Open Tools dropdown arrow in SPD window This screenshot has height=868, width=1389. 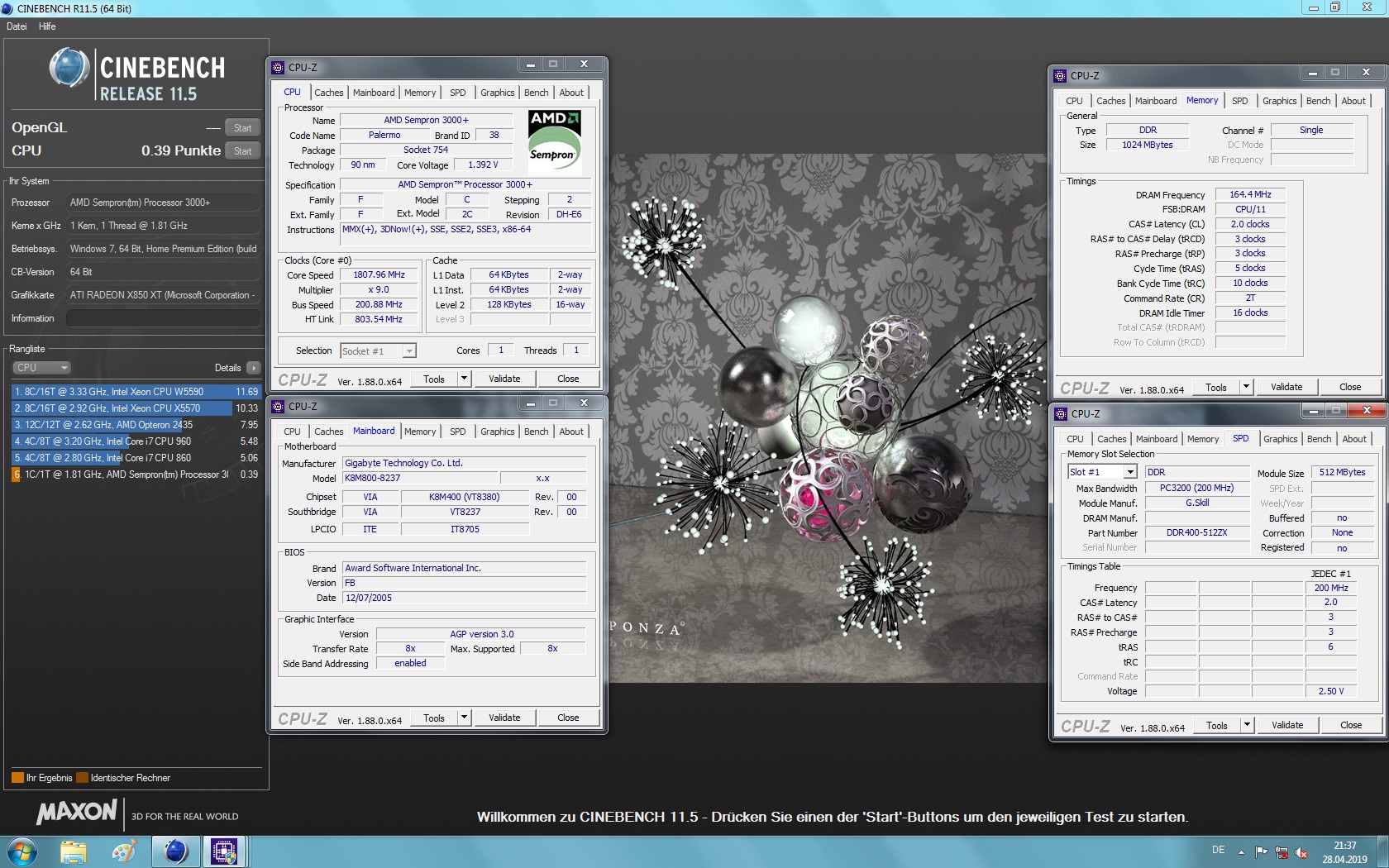(x=1247, y=725)
